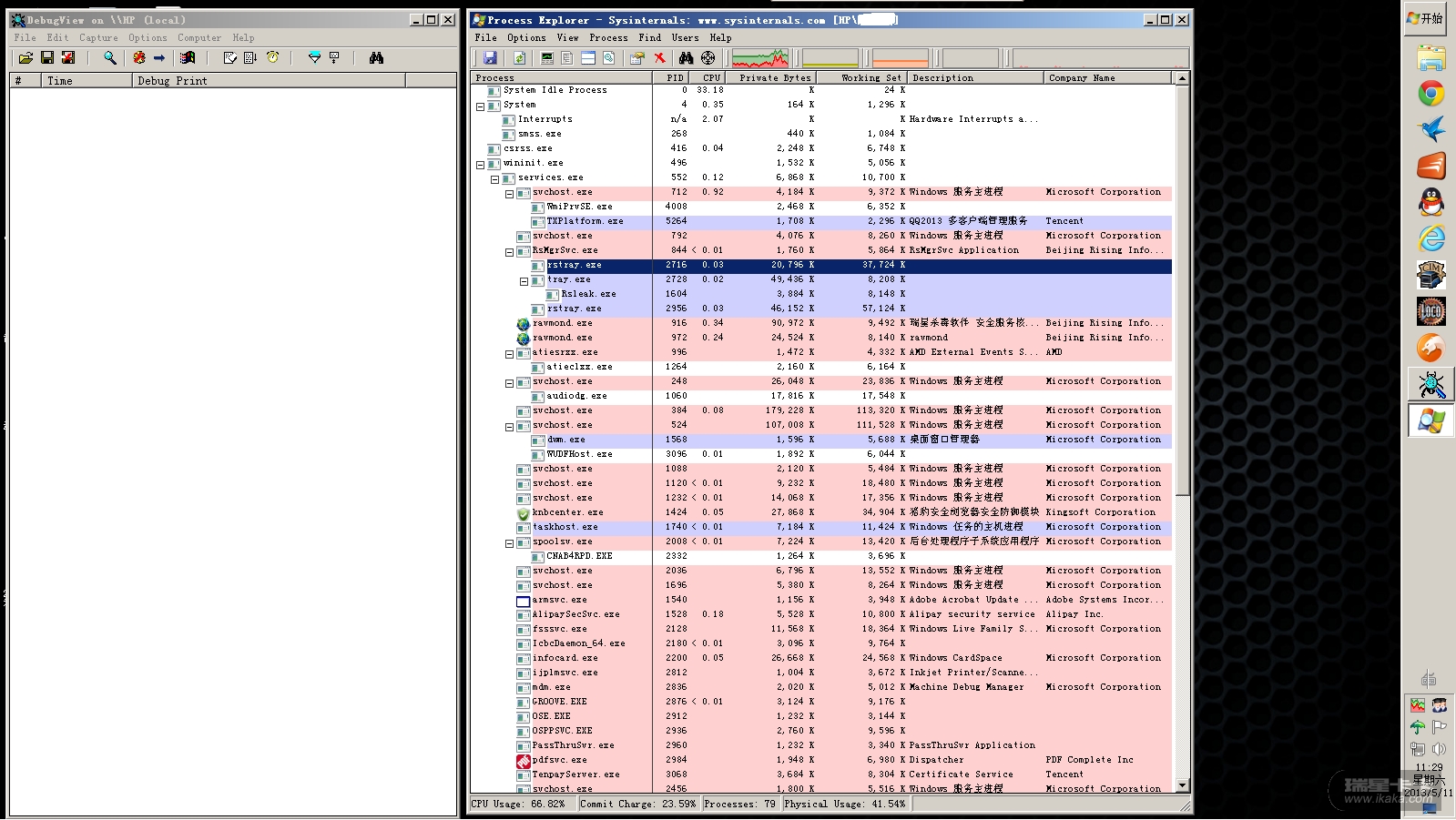The width and height of the screenshot is (1456, 820).
Task: Click the open folder icon in DebugView
Action: (x=25, y=57)
